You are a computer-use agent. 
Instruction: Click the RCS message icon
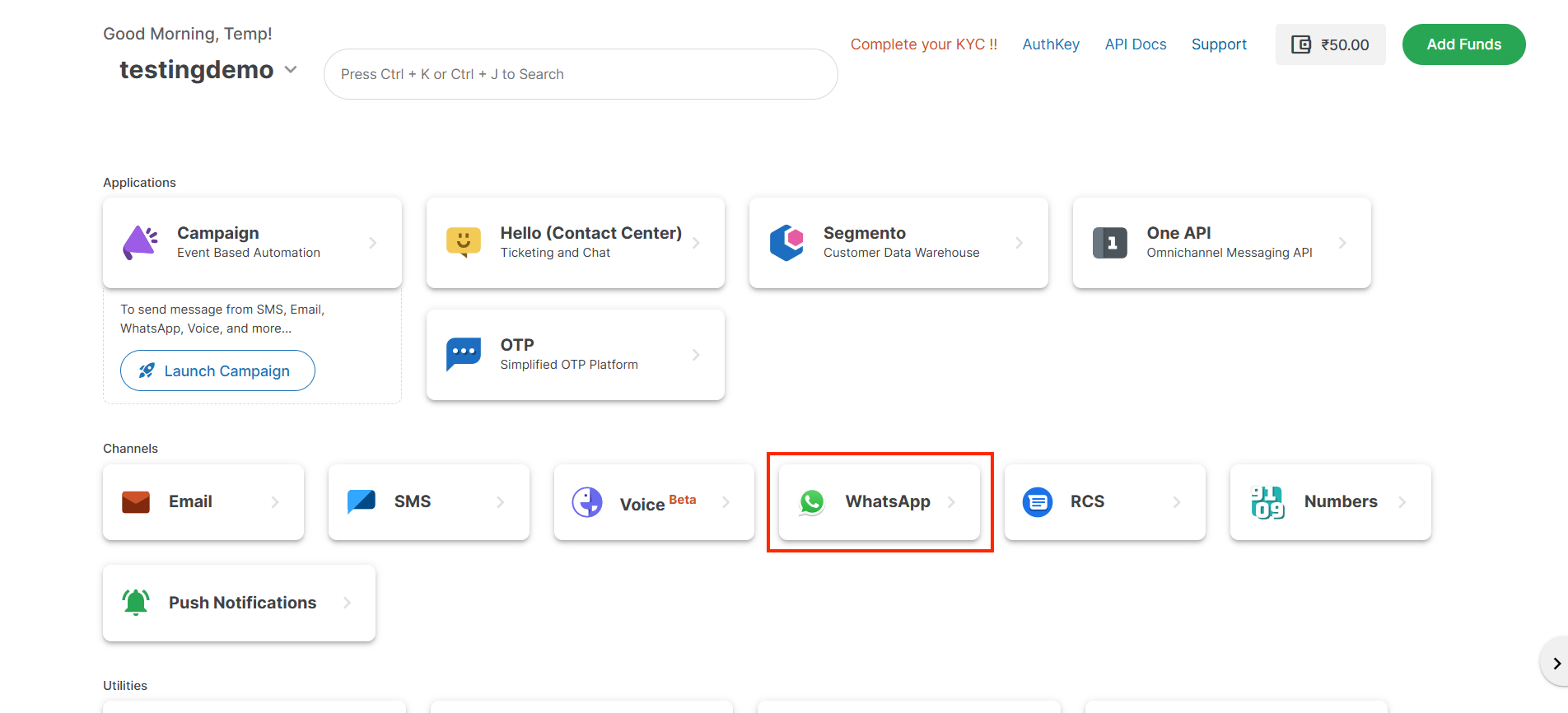1037,502
